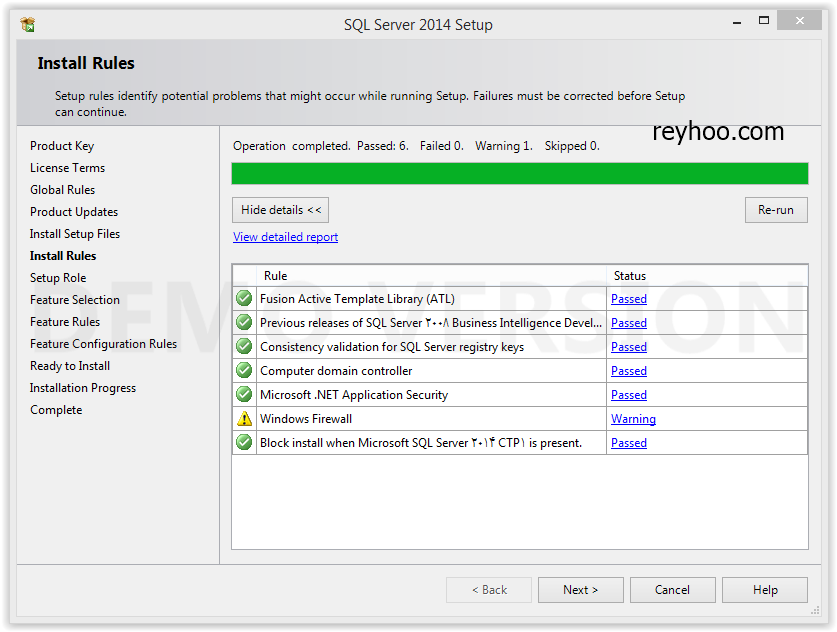Open Passed status for Consistency validation rule
Image resolution: width=837 pixels, height=632 pixels.
click(x=629, y=347)
